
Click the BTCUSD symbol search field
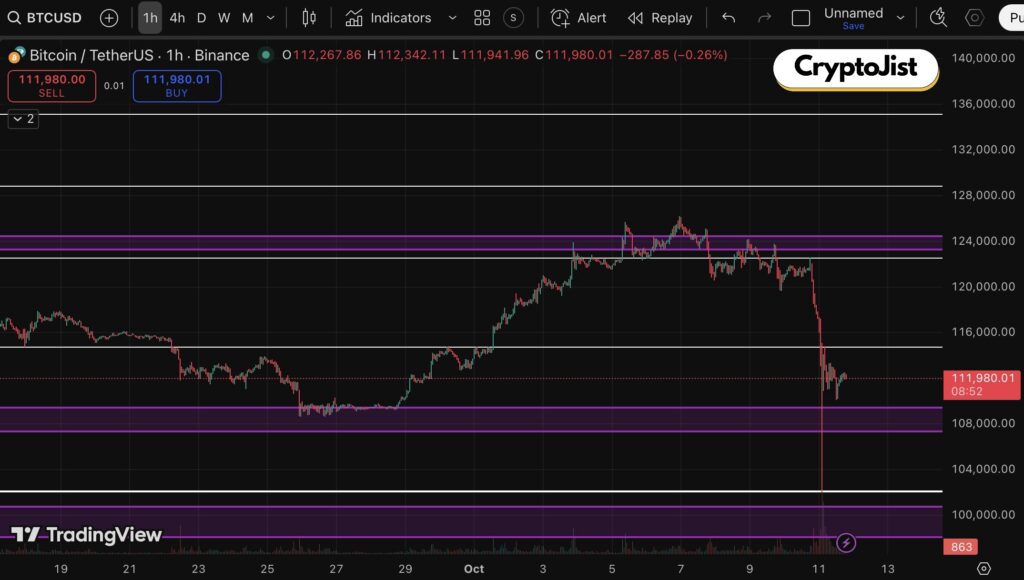pos(46,18)
